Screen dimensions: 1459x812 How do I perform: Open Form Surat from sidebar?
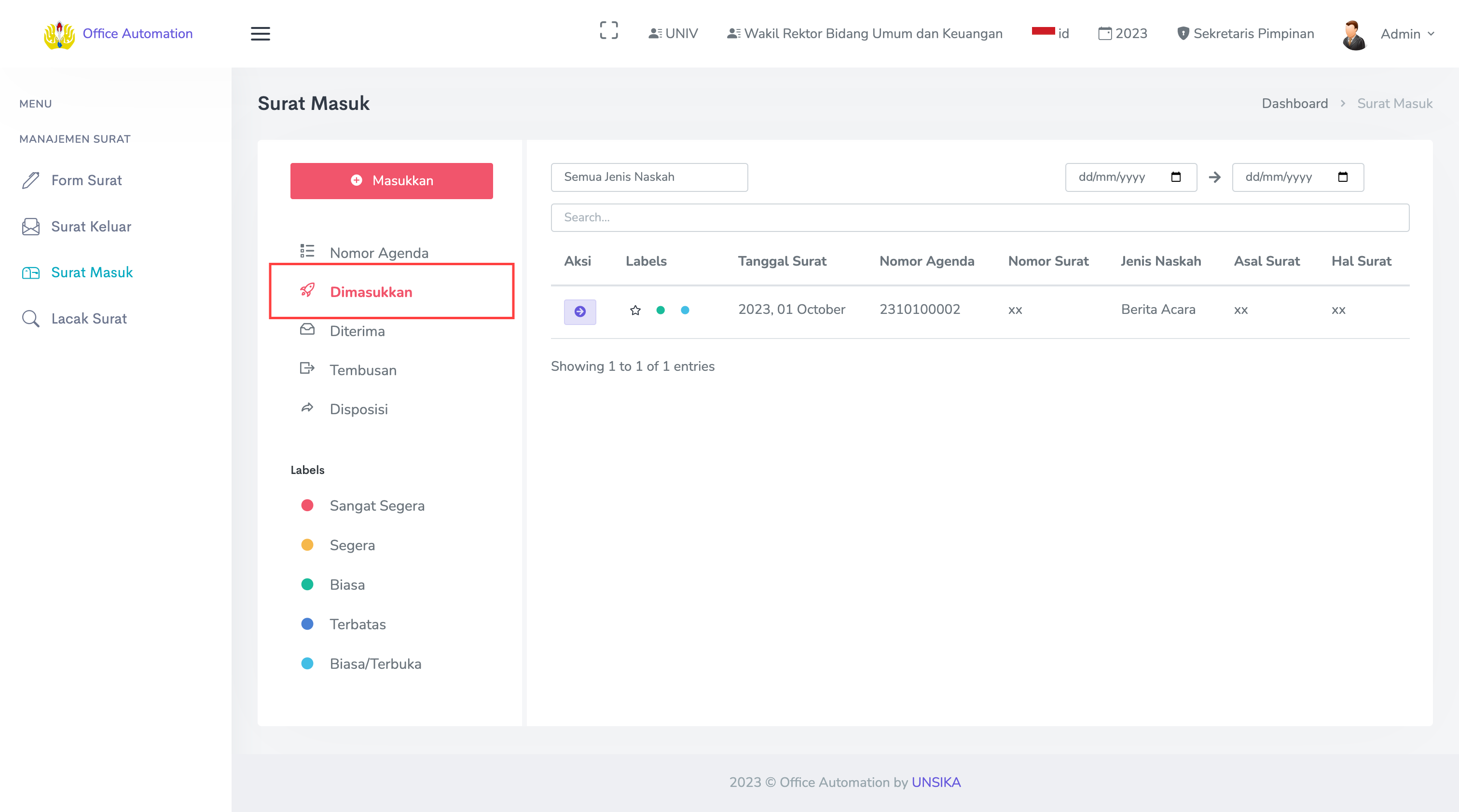(x=86, y=180)
